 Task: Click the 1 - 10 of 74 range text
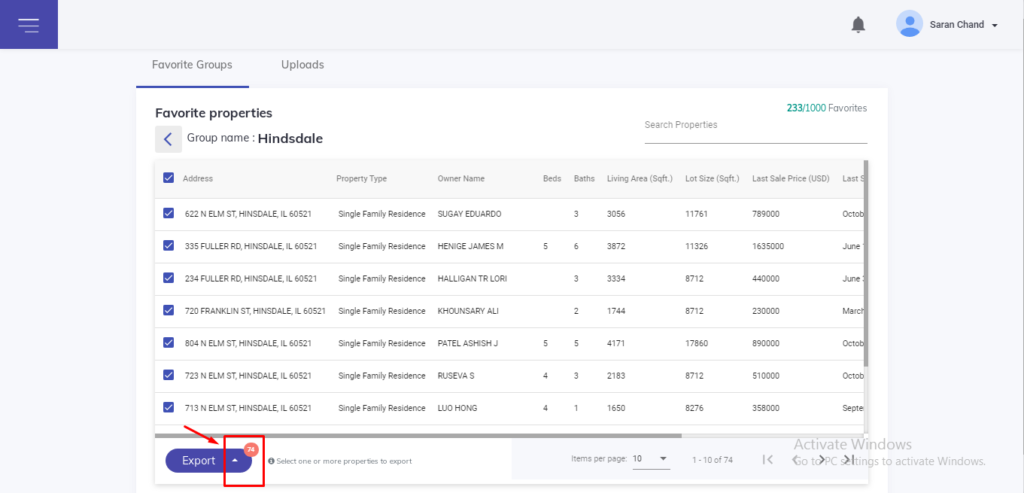(x=712, y=460)
